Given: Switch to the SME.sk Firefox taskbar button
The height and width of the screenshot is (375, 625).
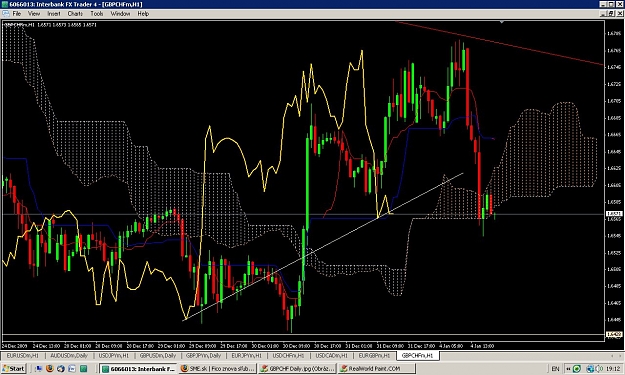Looking at the screenshot, I should coord(218,369).
